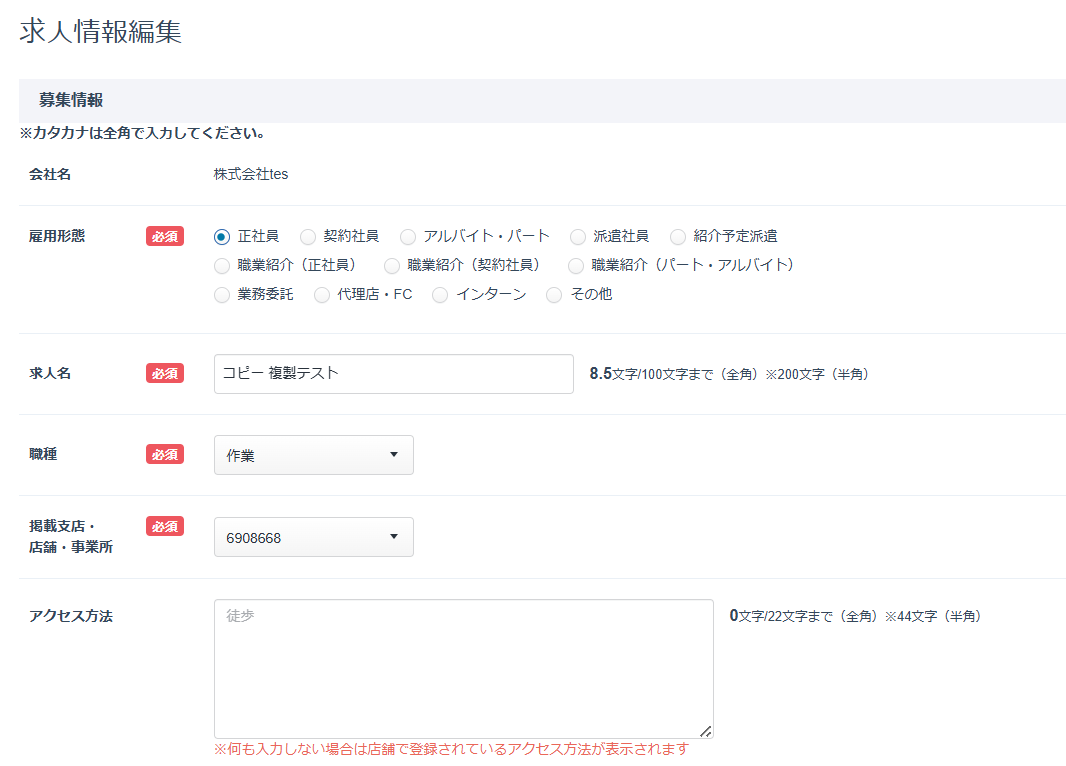
Task: Select the 正社員 employment type radio button
Action: coord(221,236)
